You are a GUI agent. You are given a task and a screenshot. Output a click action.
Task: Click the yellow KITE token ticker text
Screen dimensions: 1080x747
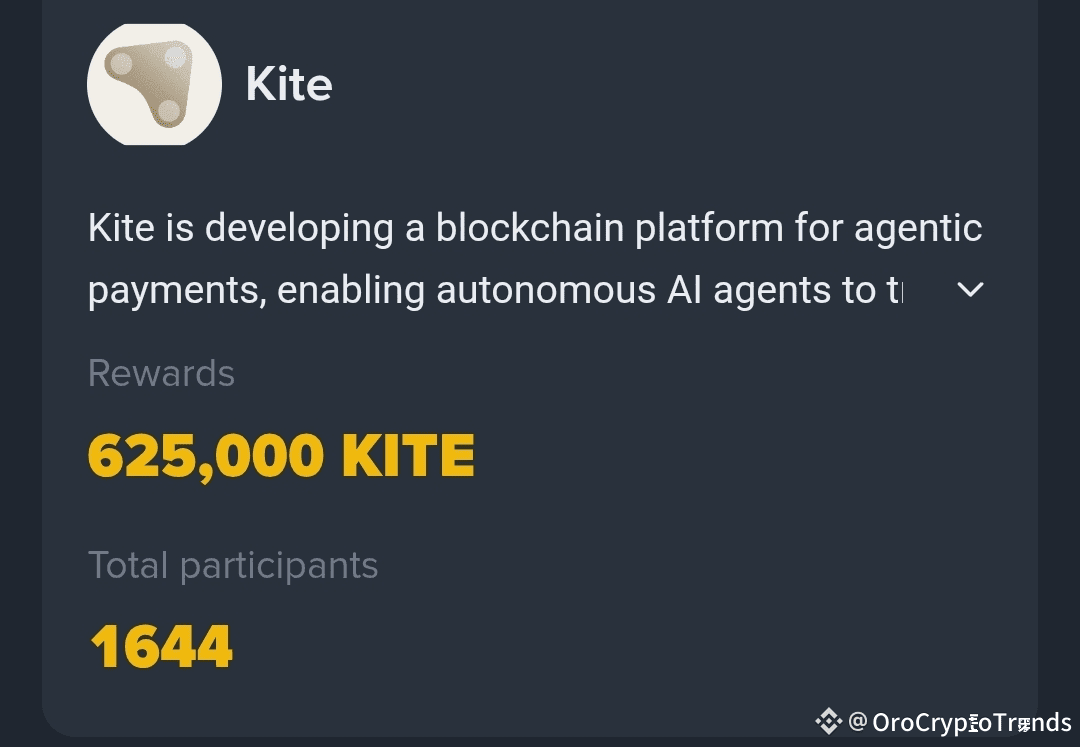pos(408,457)
